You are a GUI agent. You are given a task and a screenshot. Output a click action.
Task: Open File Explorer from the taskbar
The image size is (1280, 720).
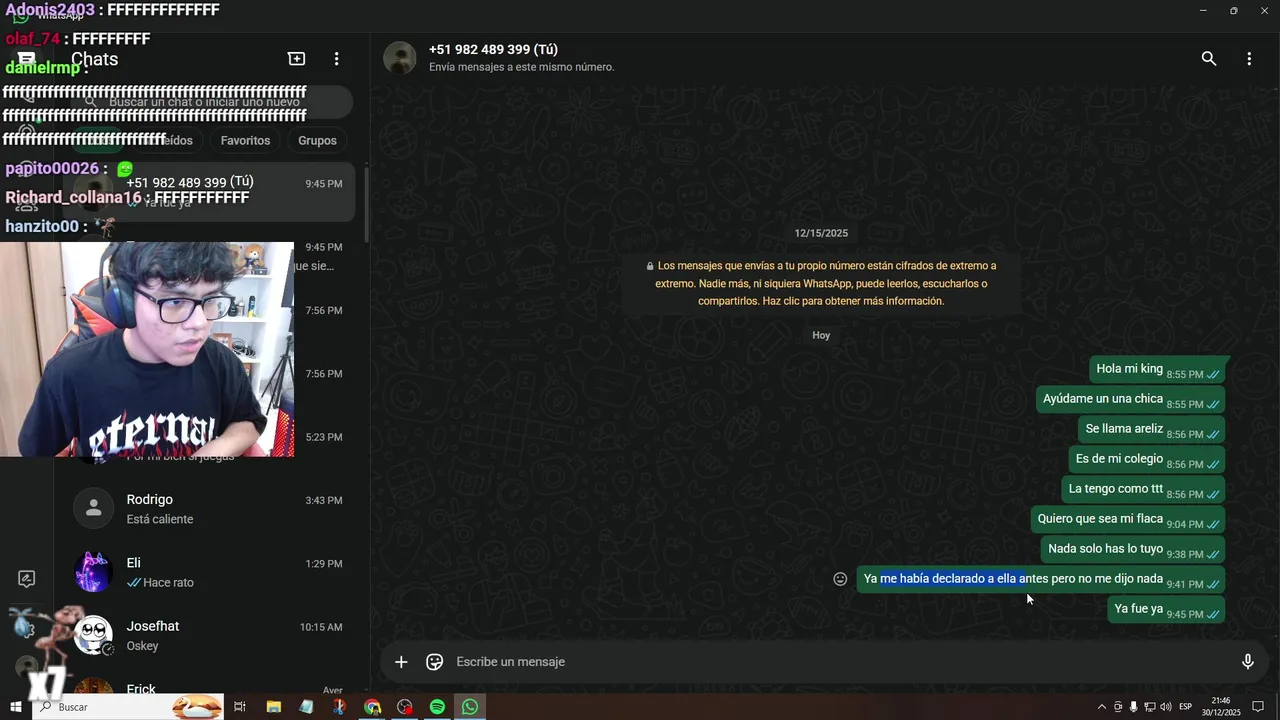point(273,707)
